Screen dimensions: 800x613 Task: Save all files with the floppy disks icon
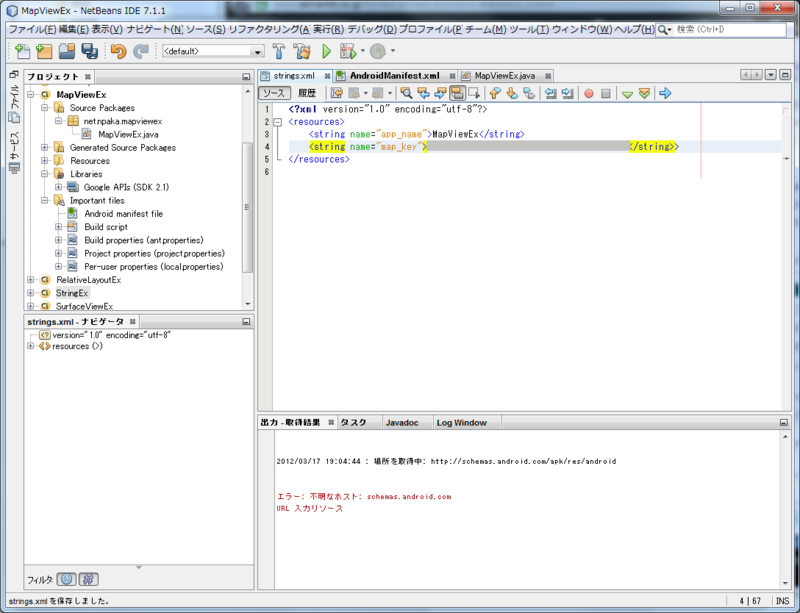point(90,51)
